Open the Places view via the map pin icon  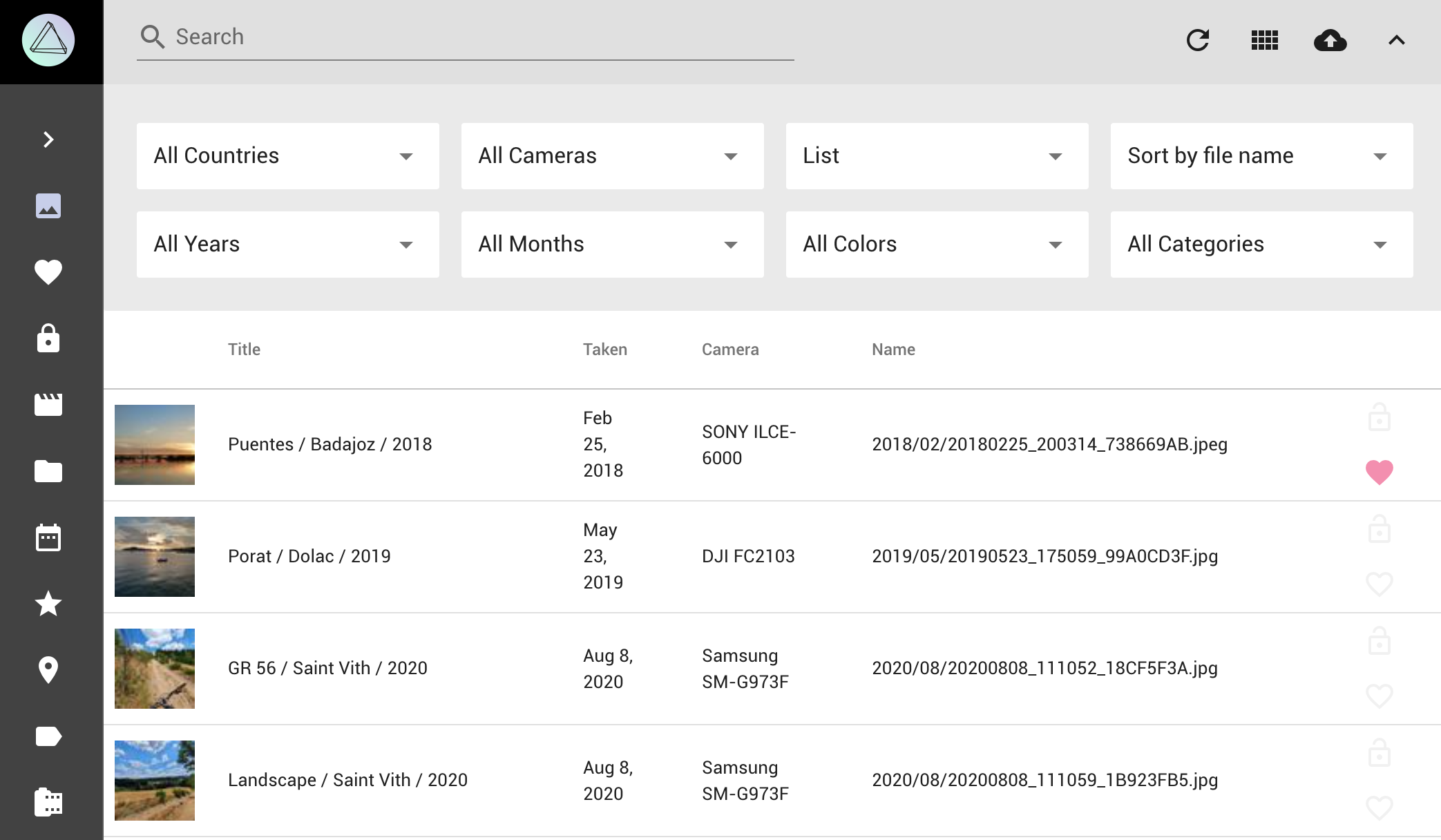[48, 669]
